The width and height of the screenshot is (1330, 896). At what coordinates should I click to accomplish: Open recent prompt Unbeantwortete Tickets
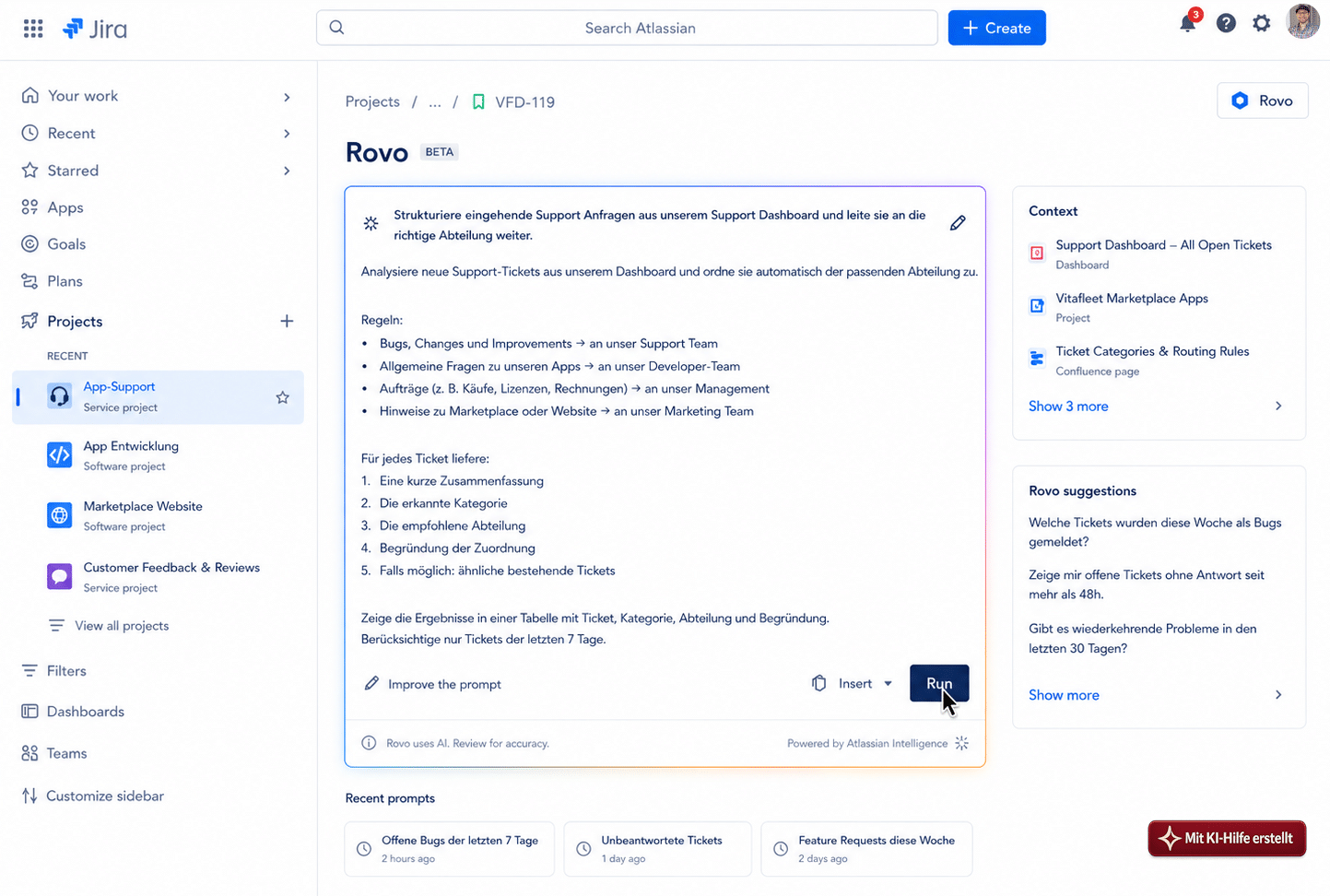pyautogui.click(x=658, y=849)
